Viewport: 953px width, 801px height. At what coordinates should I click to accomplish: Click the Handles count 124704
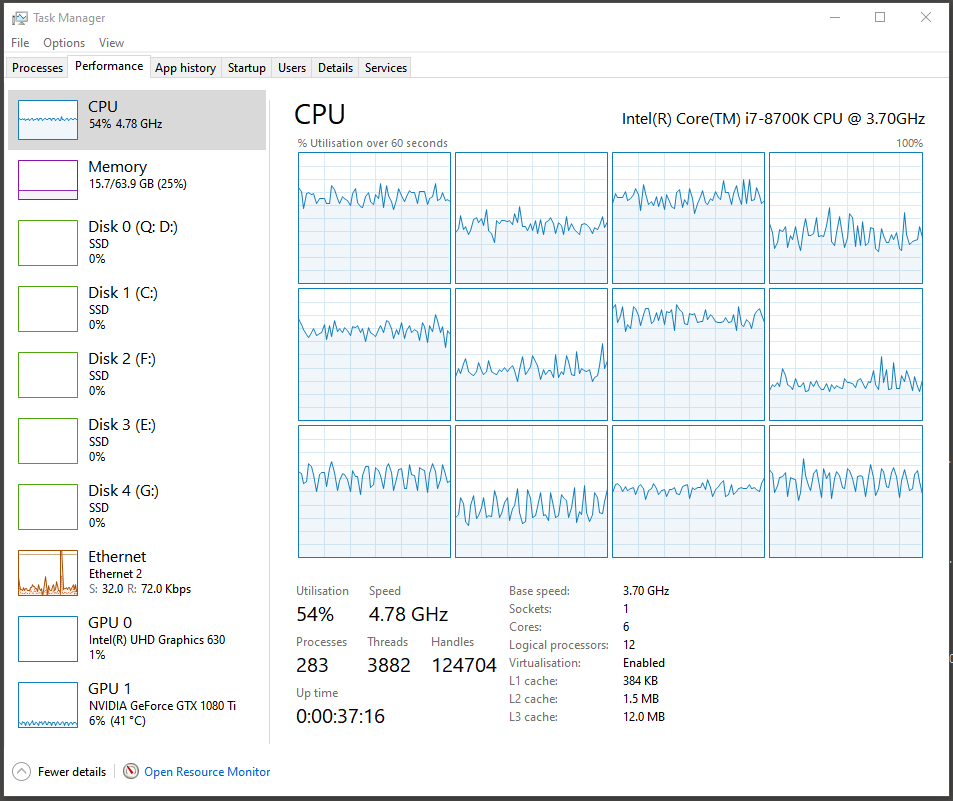click(464, 665)
